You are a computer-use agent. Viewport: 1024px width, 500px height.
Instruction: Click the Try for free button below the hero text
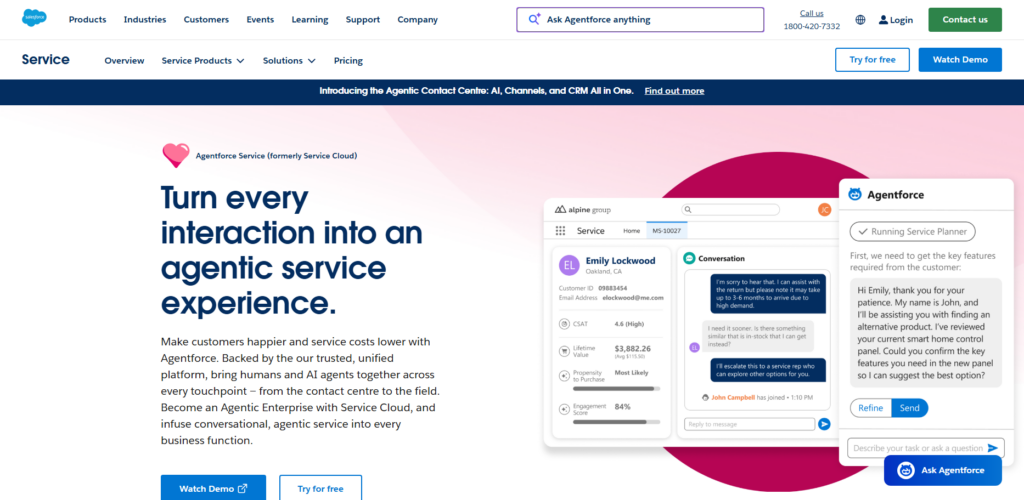coord(320,488)
